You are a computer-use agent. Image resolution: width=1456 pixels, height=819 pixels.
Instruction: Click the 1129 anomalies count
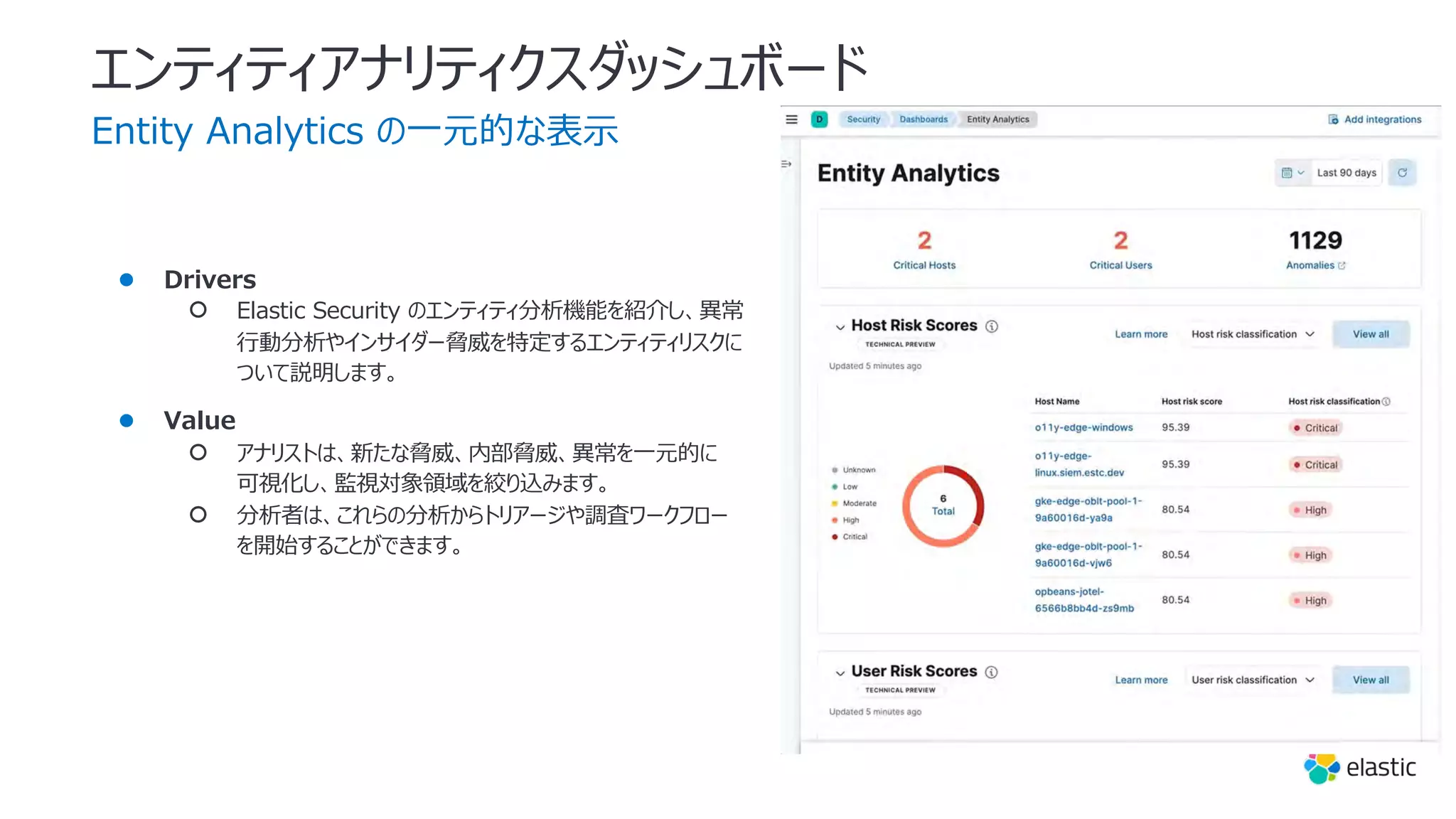(1315, 240)
